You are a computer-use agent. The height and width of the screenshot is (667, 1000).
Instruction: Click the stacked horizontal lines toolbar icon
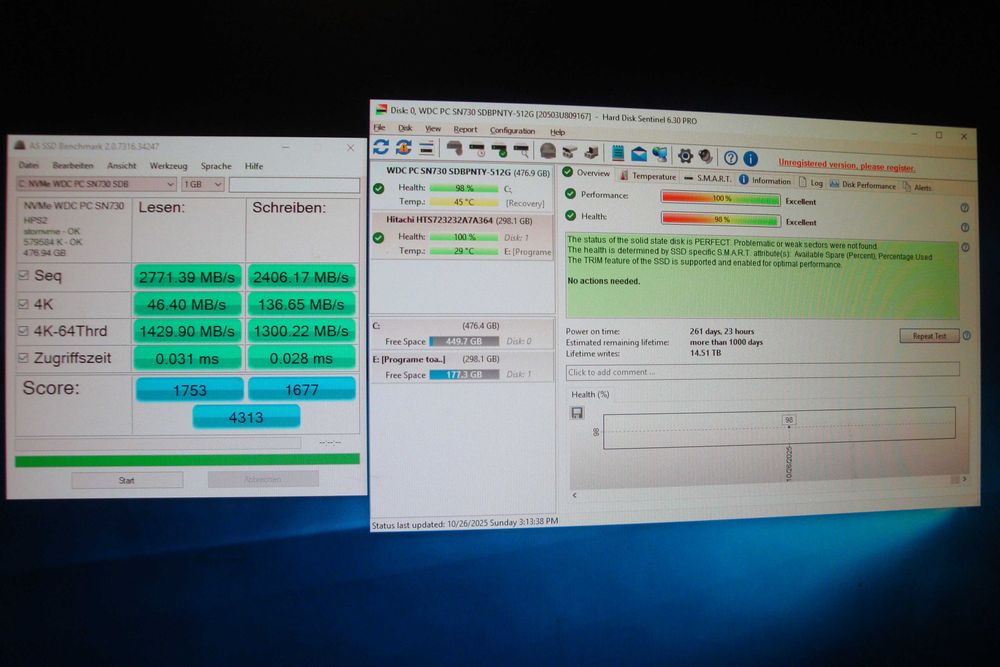(427, 148)
